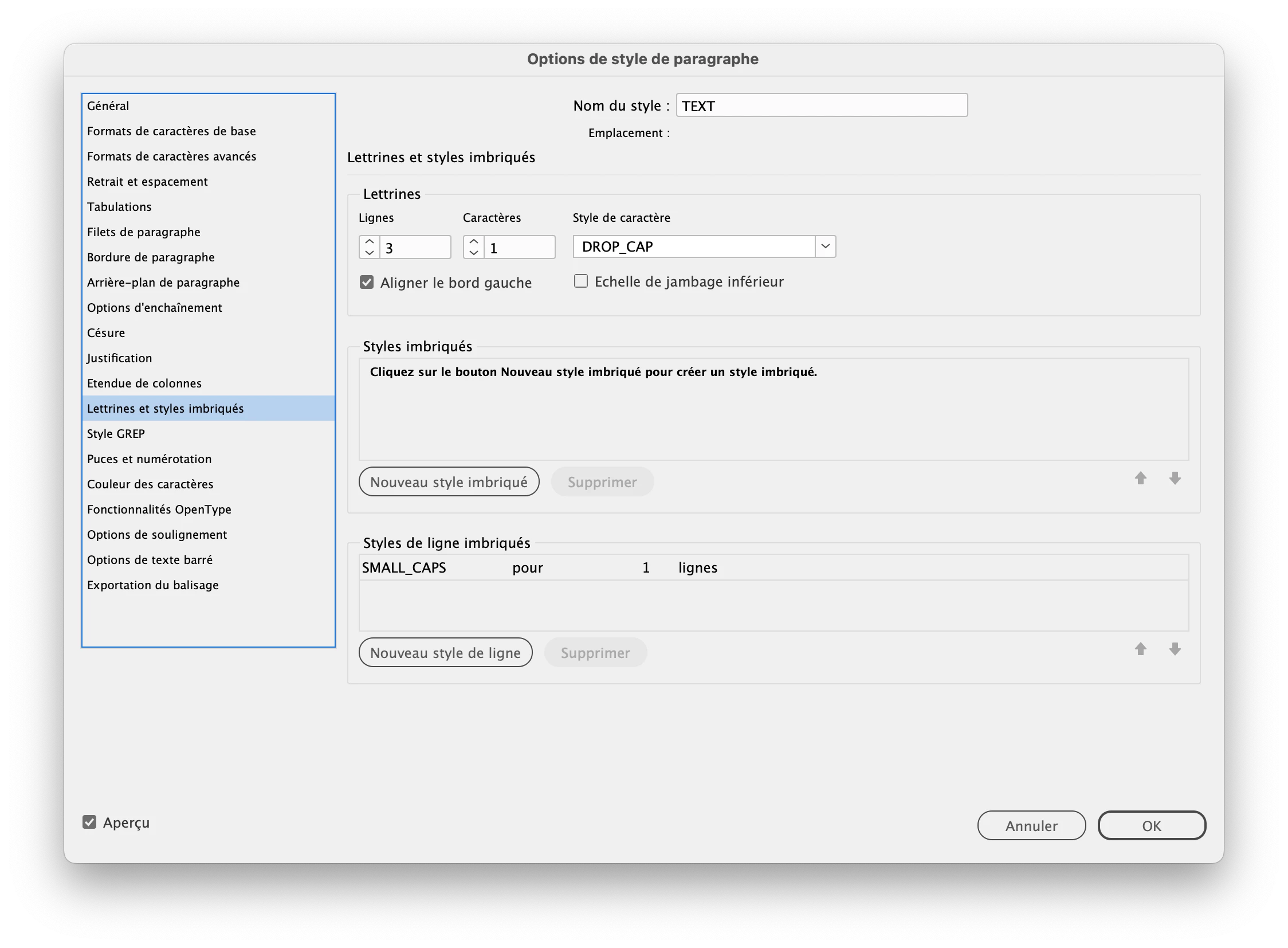Move line style up arrow in Styles de ligne imbriqués
The image size is (1288, 948).
point(1140,649)
